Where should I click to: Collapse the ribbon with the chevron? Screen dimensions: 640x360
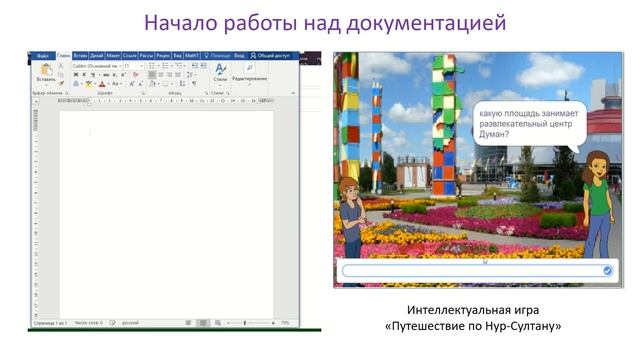[293, 93]
